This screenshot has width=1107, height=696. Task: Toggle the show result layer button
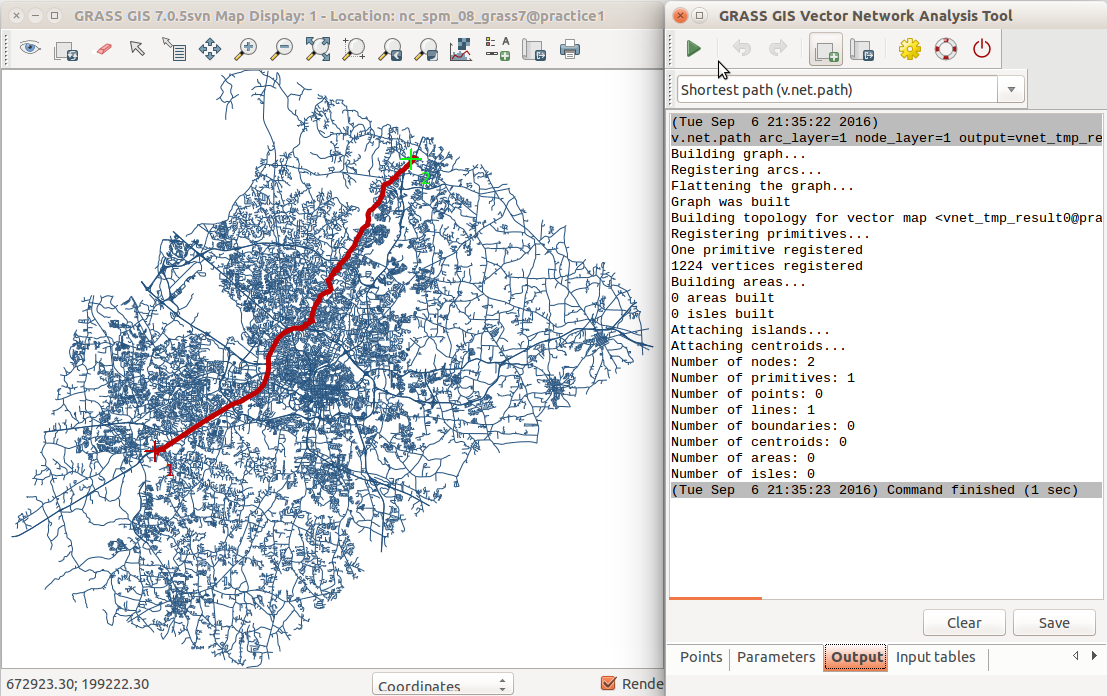click(825, 48)
